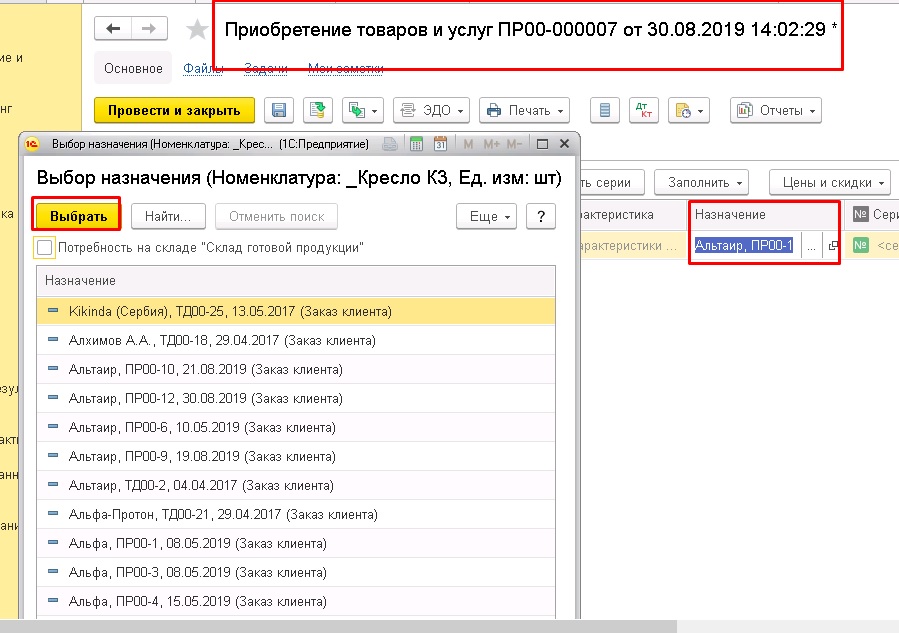Select Альтаир, ПР00-6, 10.05.2019 row
Screen dimensions: 899x633
[x=296, y=427]
